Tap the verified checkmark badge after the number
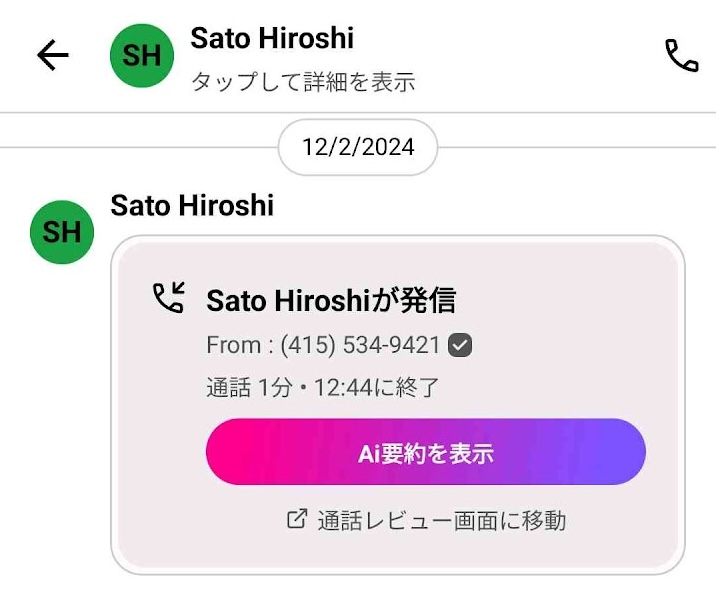The image size is (716, 595). [460, 345]
